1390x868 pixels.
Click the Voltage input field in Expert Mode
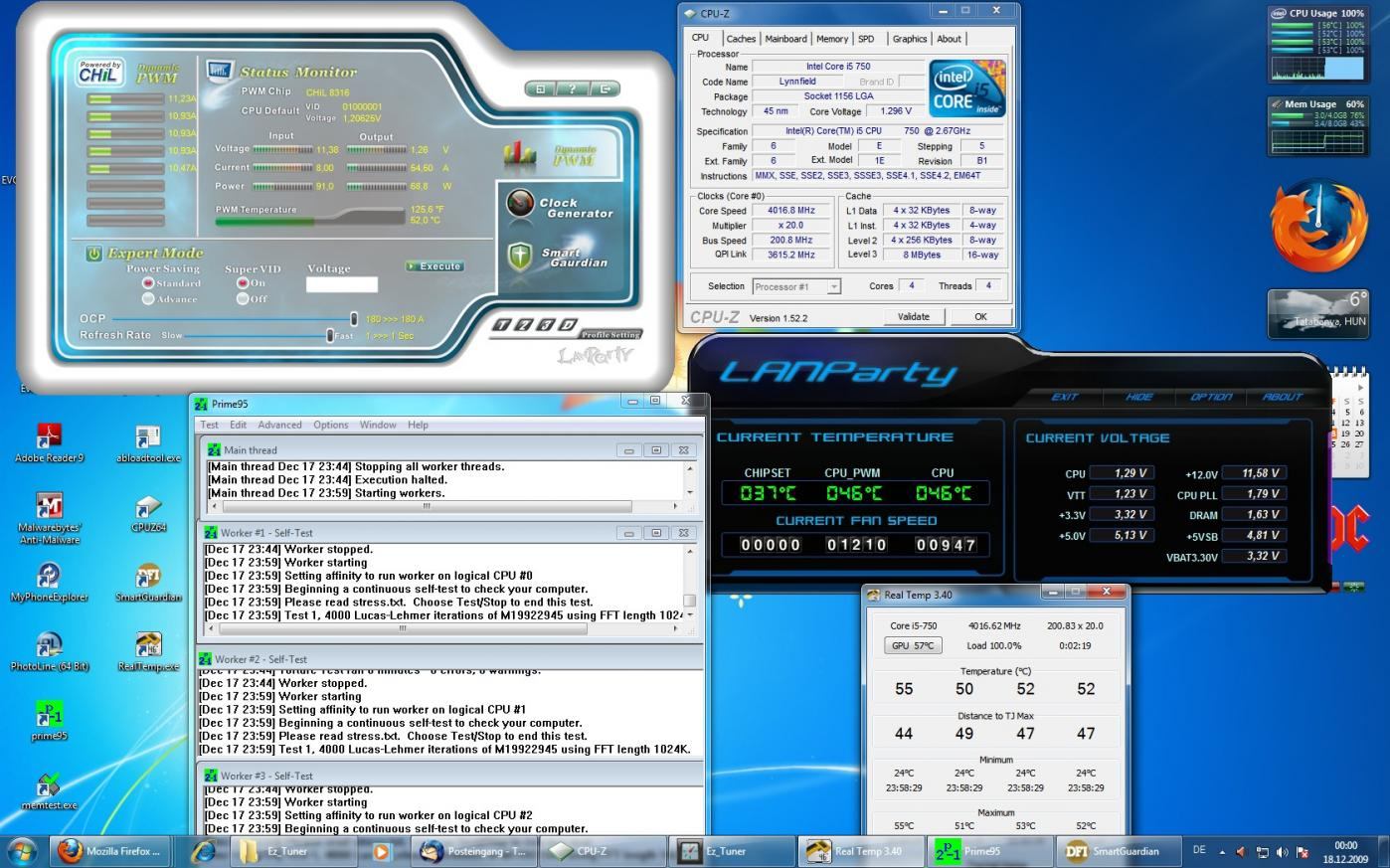coord(342,284)
